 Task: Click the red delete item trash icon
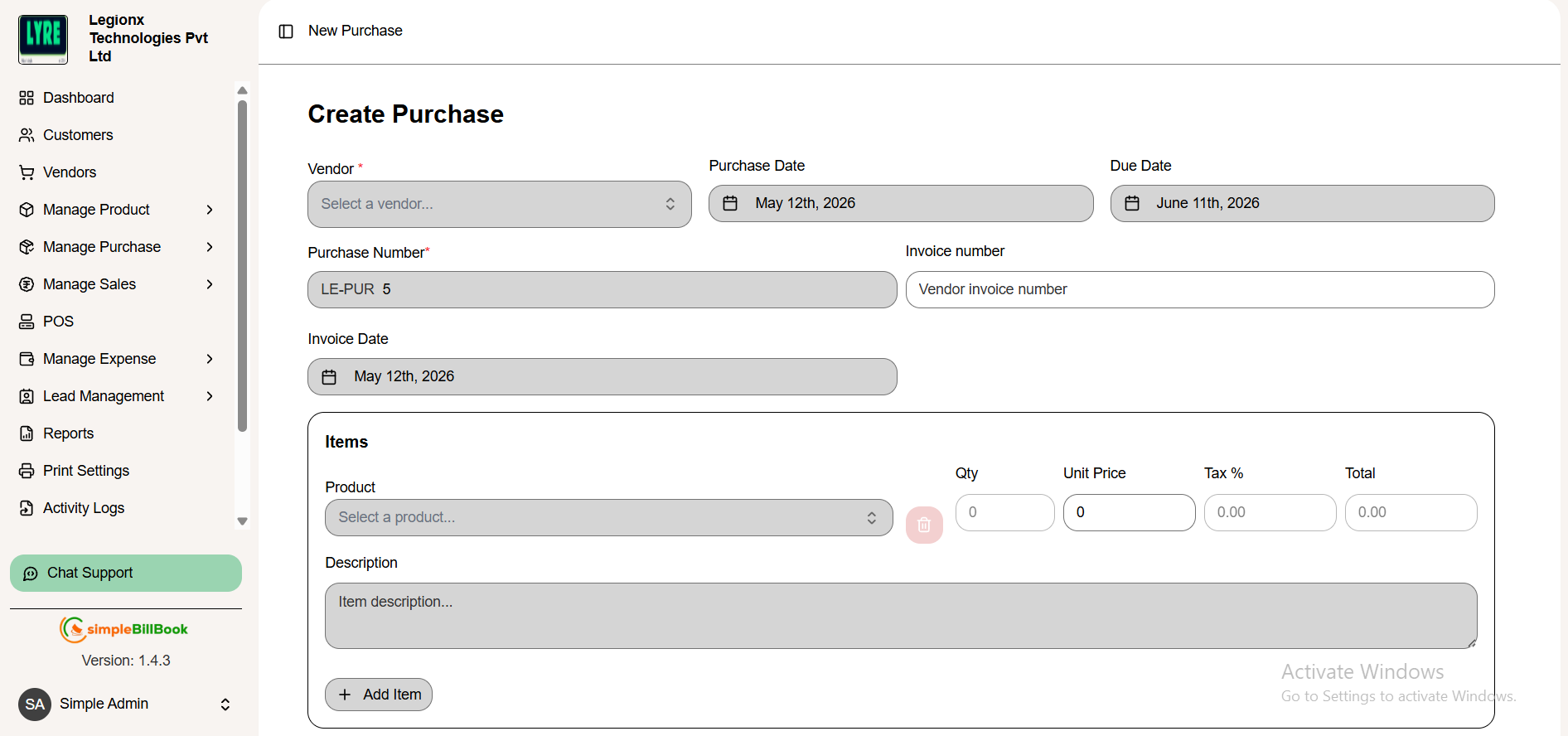pyautogui.click(x=924, y=525)
